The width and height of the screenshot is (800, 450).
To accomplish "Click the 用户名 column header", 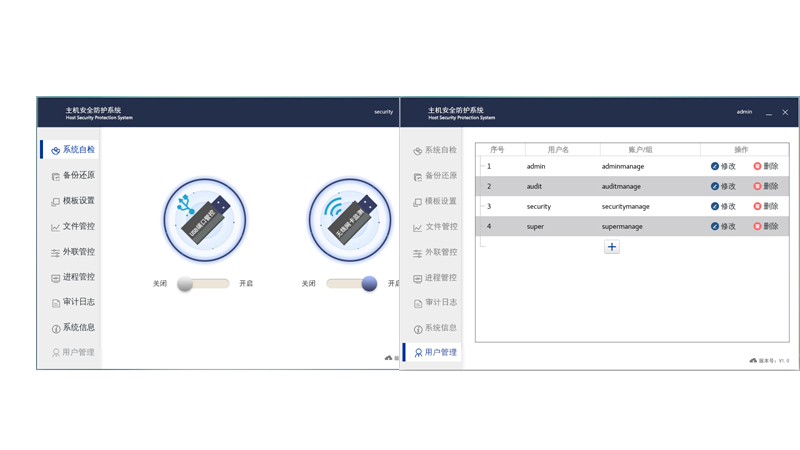I will coord(558,149).
